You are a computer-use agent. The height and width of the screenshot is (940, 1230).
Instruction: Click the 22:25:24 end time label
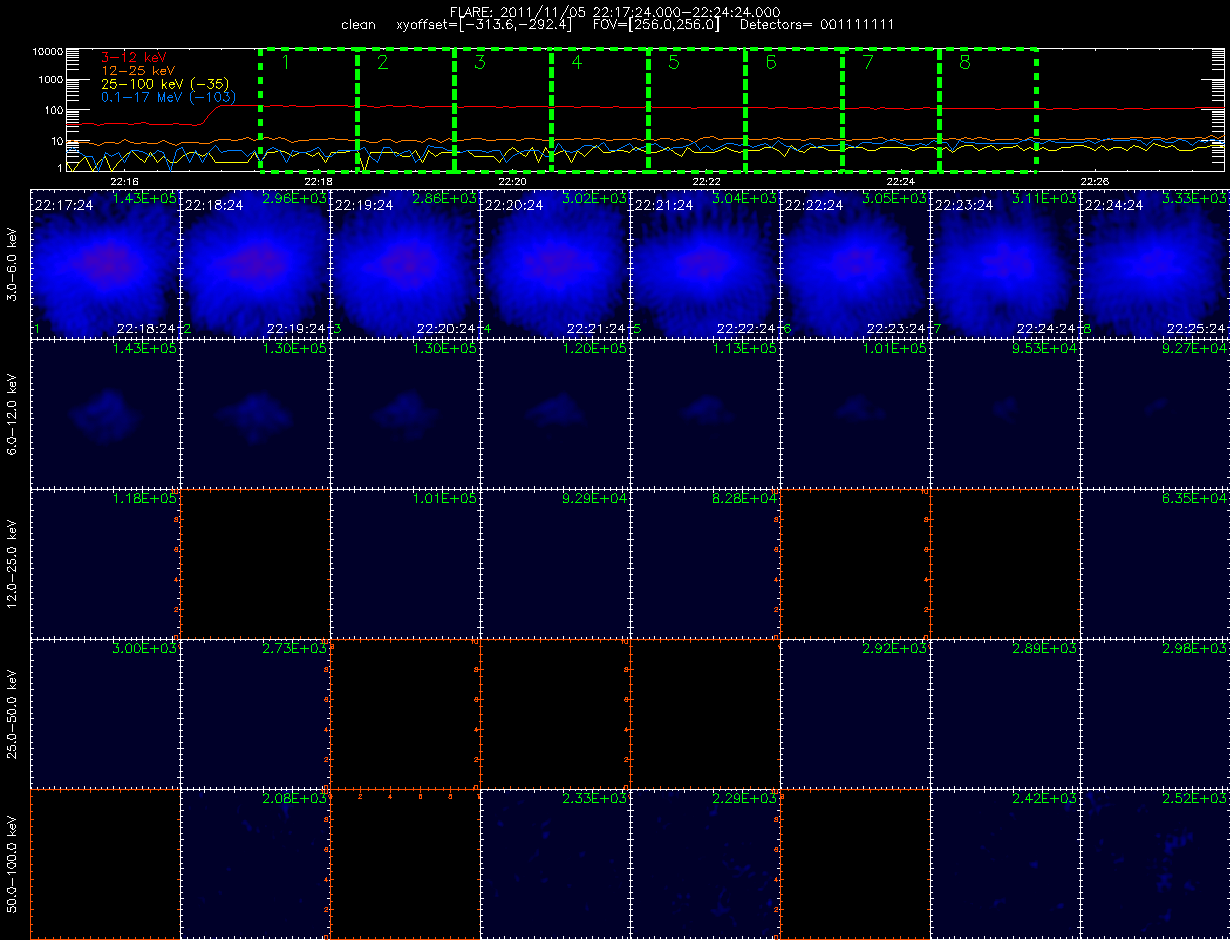[x=1195, y=328]
